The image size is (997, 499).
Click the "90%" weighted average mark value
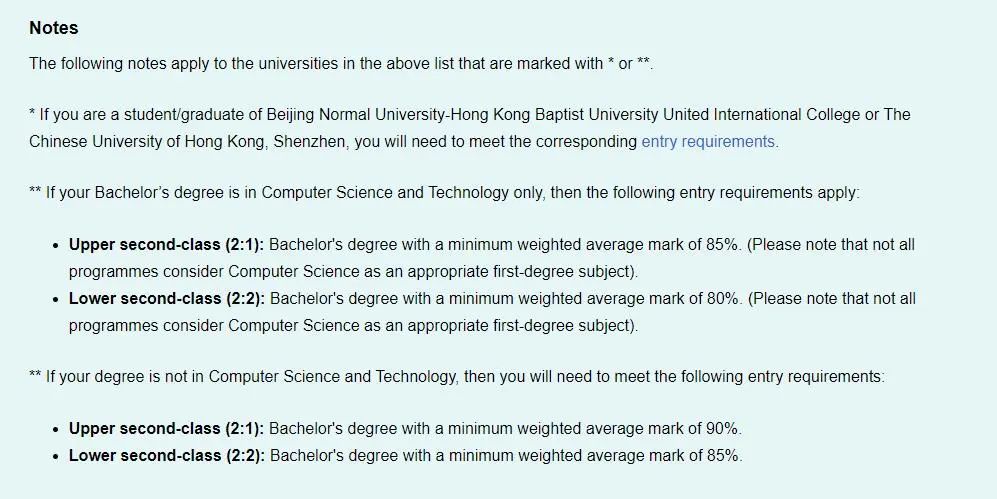tap(724, 428)
